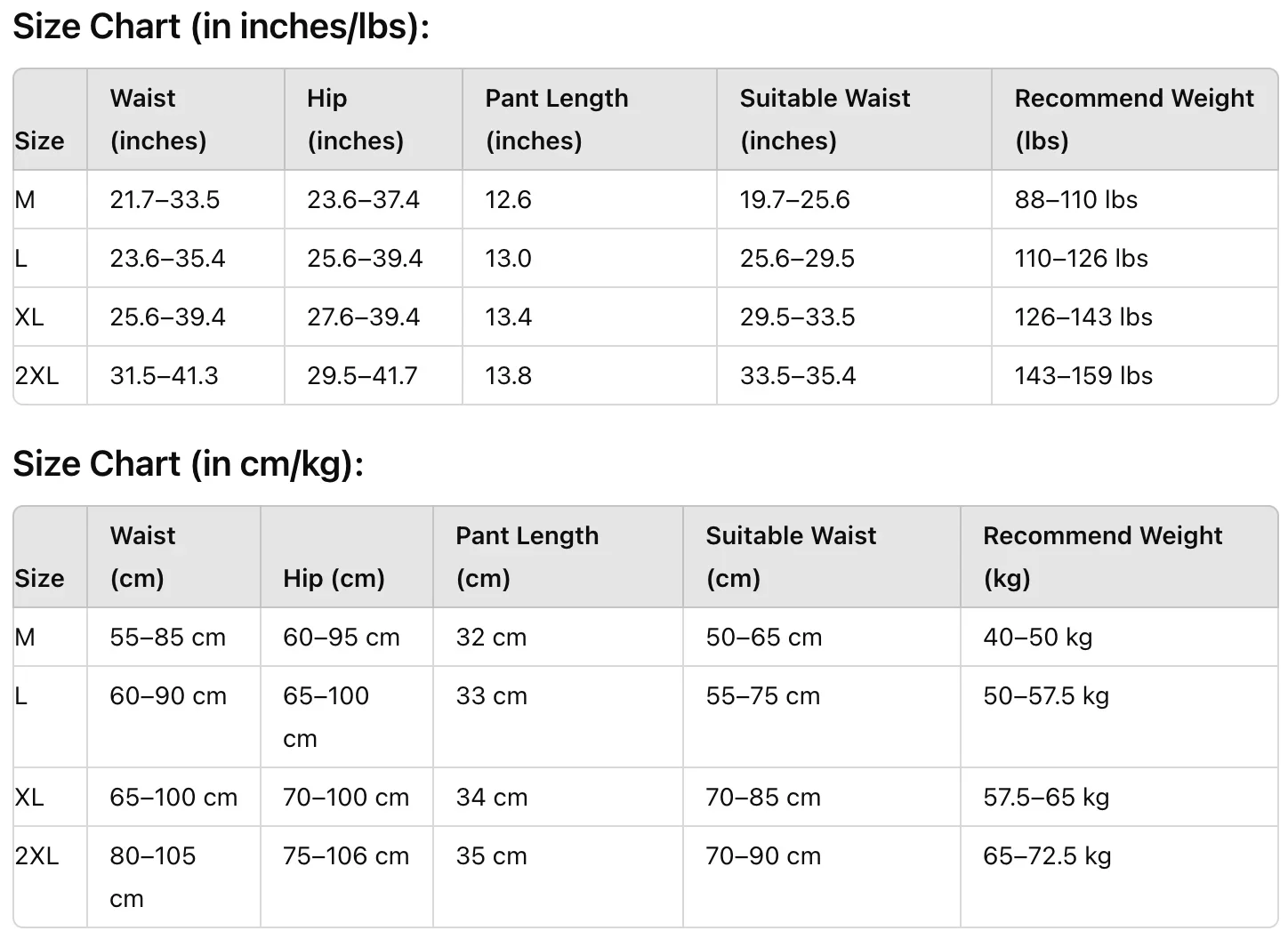Select the 50–57.5 kg weight cell
This screenshot has height=939, width=1288.
(x=1045, y=695)
